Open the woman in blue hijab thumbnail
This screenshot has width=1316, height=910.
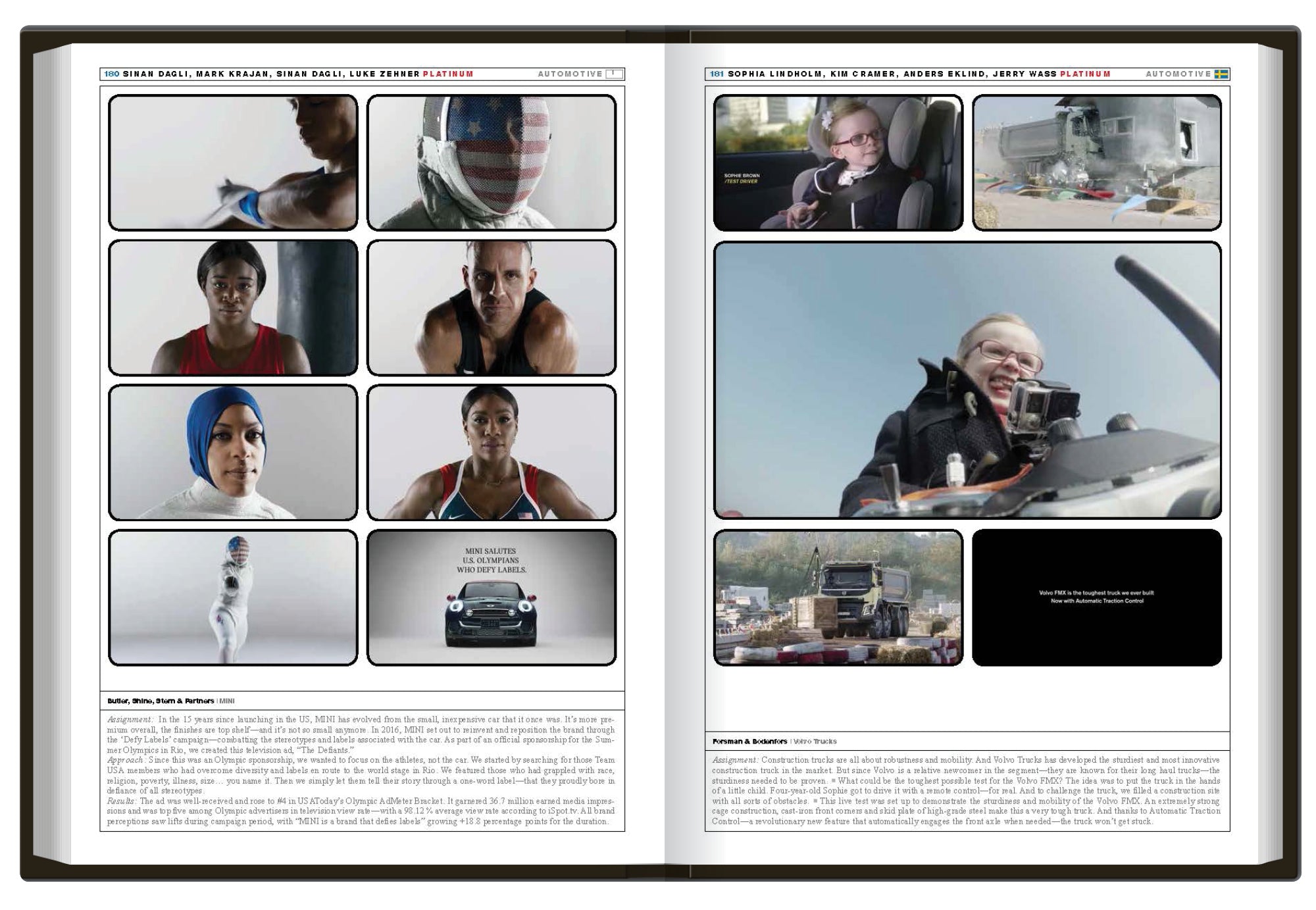point(233,452)
